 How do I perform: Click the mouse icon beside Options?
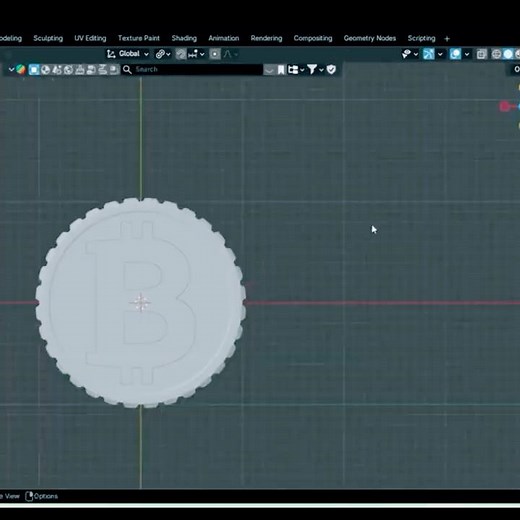pos(29,496)
